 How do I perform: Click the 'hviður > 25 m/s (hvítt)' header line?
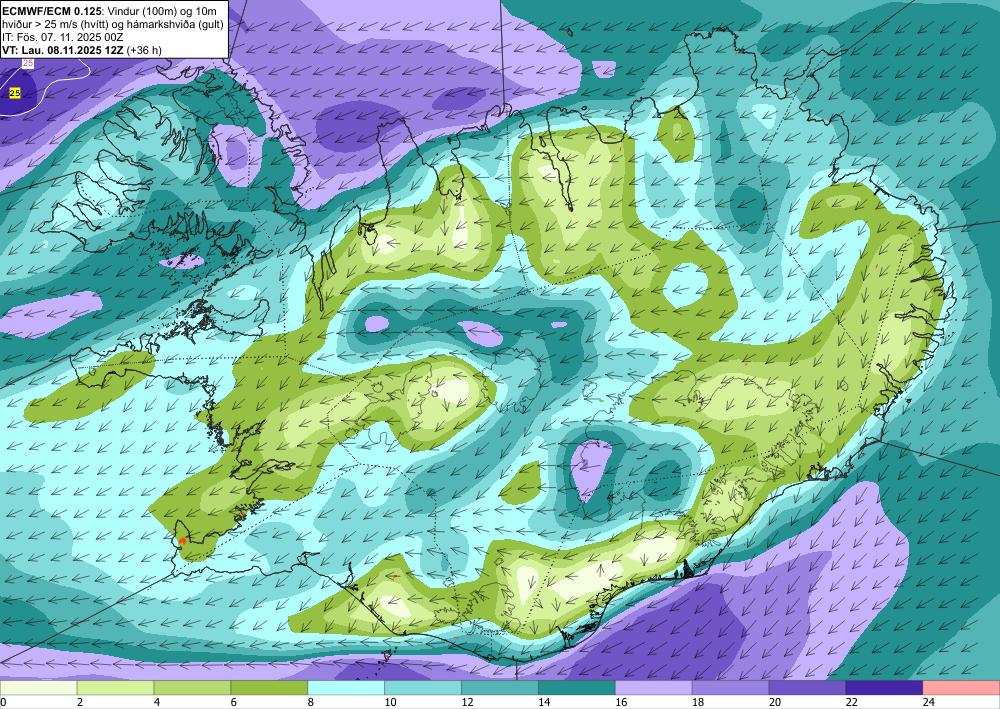coord(113,24)
